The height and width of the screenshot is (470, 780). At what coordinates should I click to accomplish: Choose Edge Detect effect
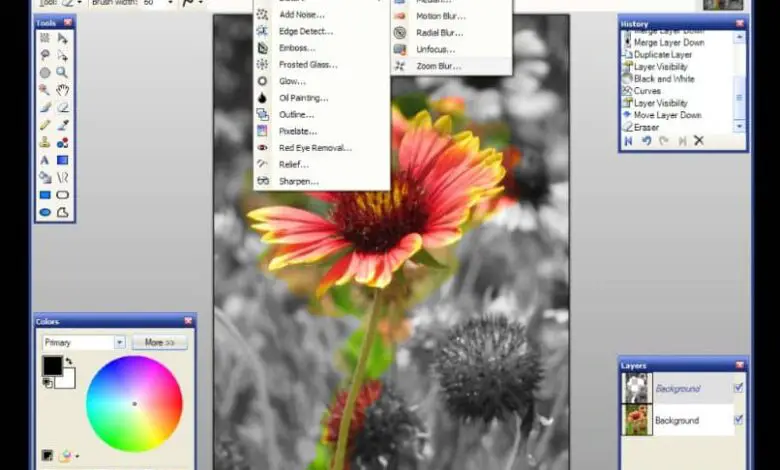tap(321, 31)
